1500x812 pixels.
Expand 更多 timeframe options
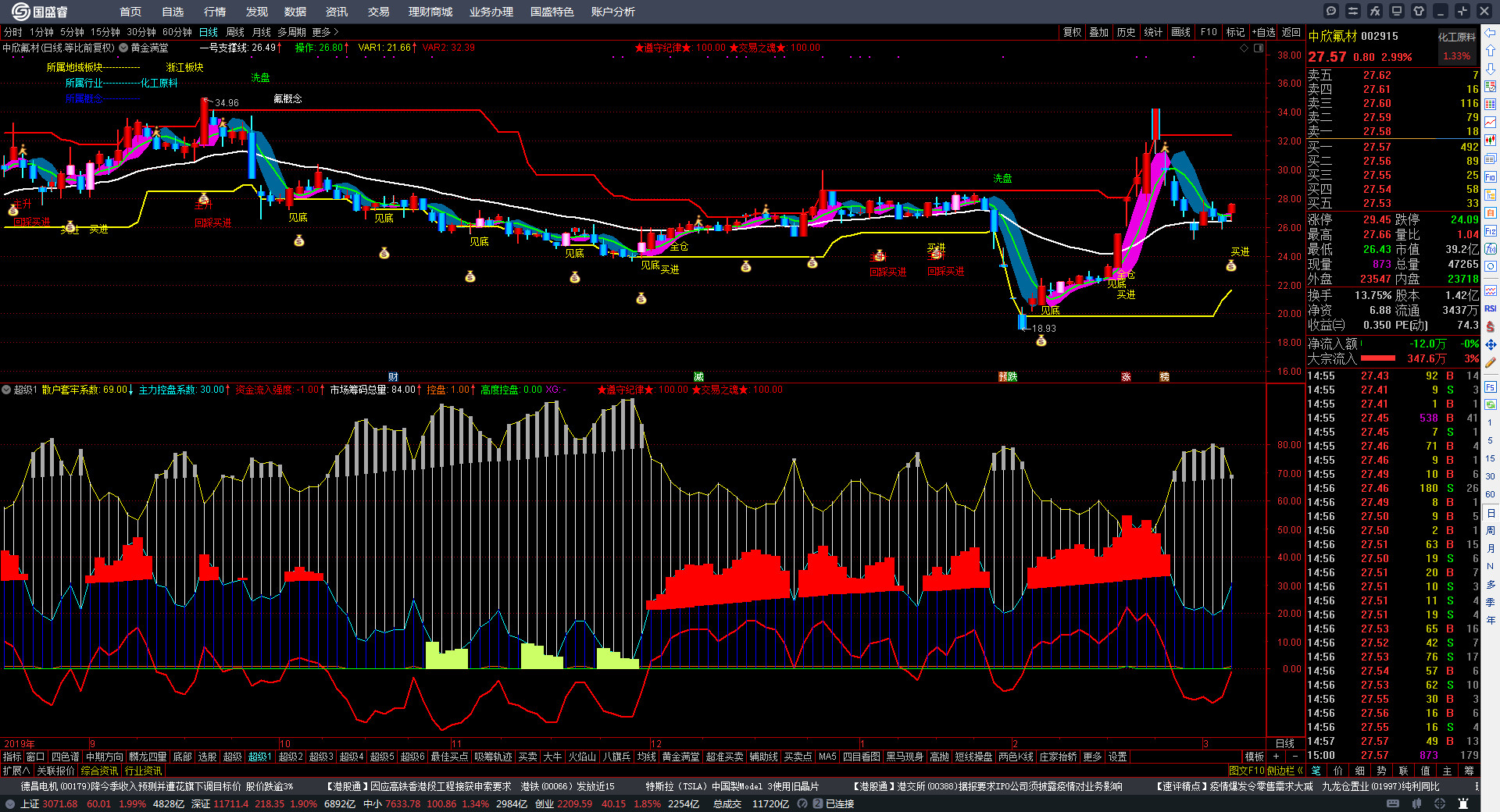pos(325,32)
